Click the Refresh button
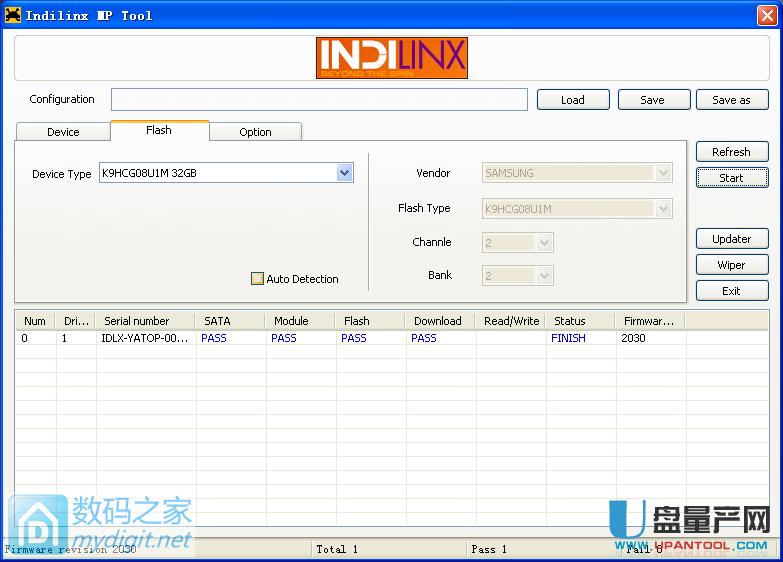 tap(731, 152)
